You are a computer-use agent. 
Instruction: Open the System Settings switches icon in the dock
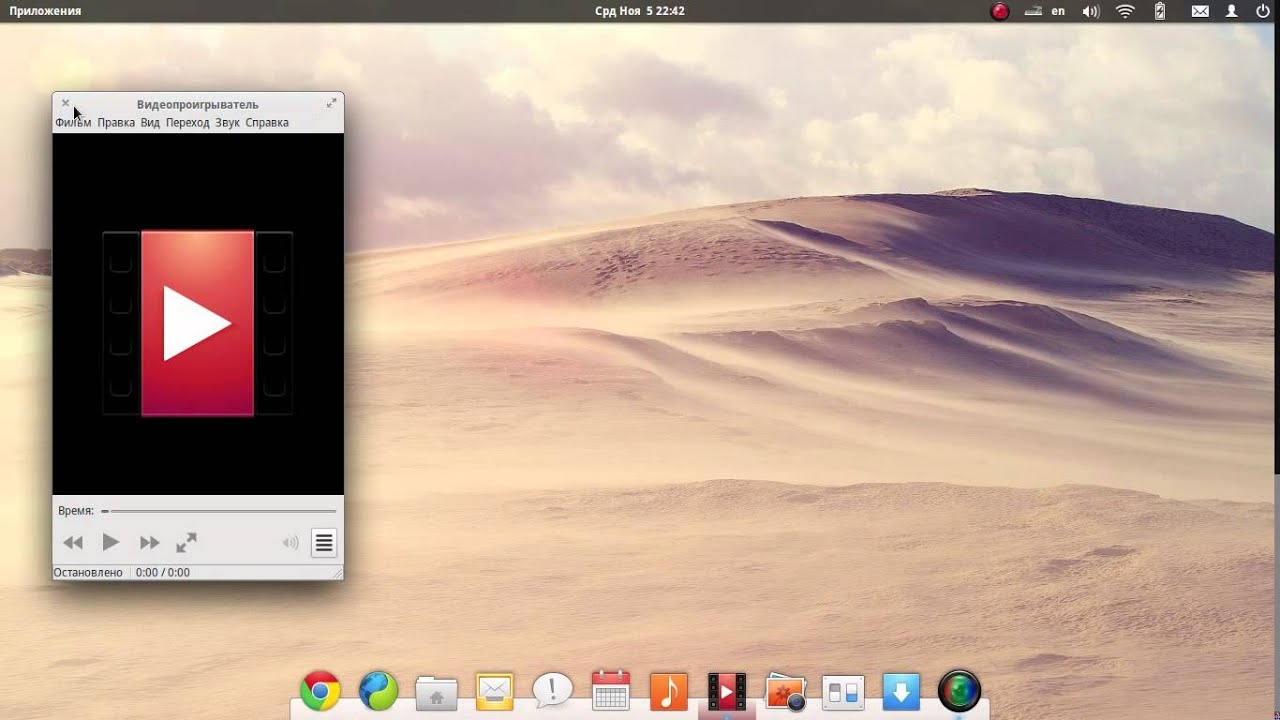[843, 692]
